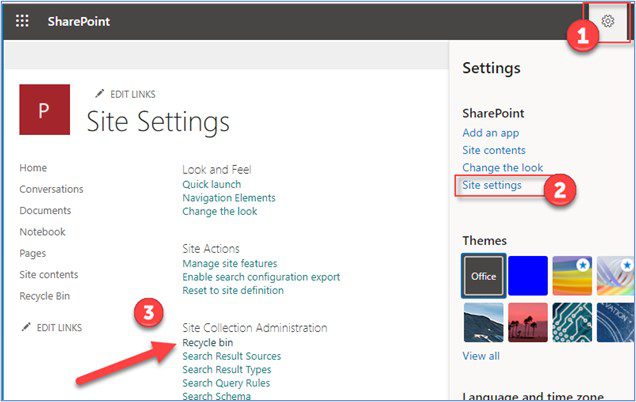636x402 pixels.
Task: Select the pink palm trees theme thumbnail
Action: 528,322
